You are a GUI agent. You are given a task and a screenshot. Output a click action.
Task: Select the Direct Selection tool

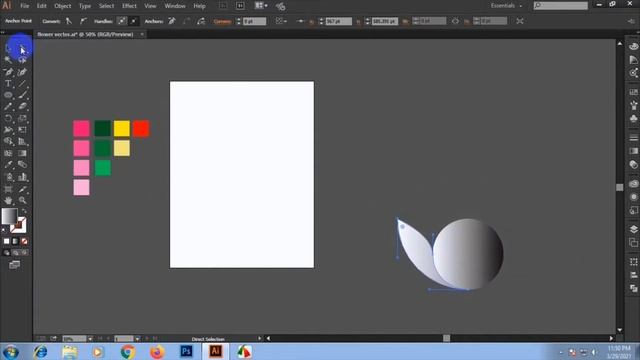click(x=22, y=49)
